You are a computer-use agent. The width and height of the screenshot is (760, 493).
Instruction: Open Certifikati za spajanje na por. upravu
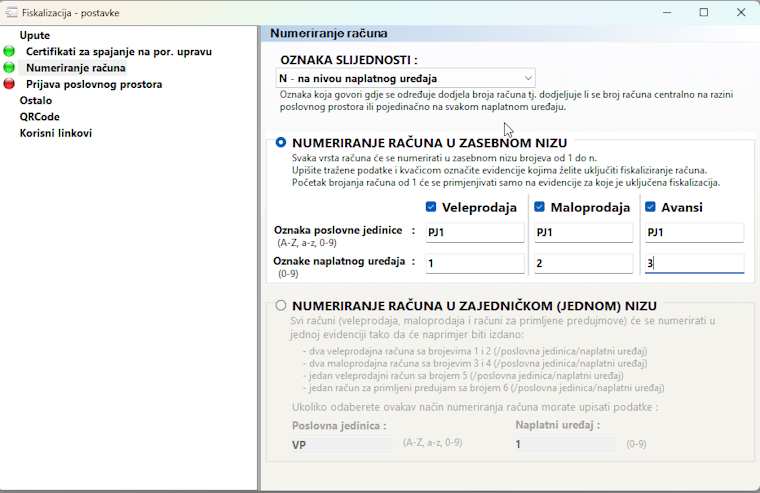tap(119, 51)
